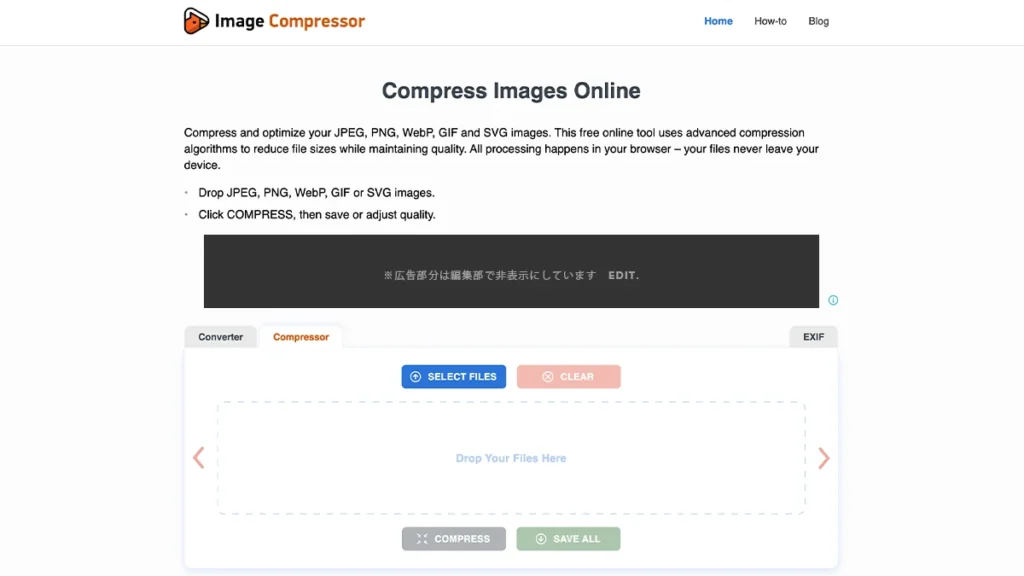Click the text 'Click COMPRESS, then save or adjust quality.'
The image size is (1024, 576).
[317, 214]
